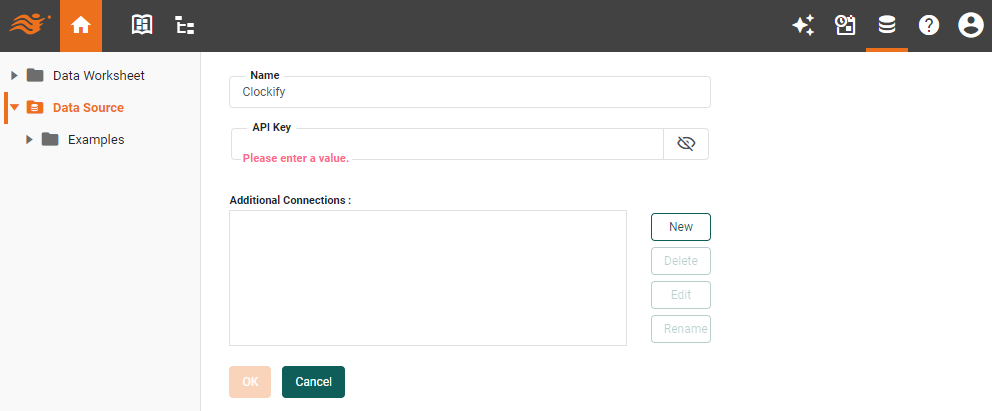
Task: Open the sparkle AI assistant icon
Action: coord(802,26)
